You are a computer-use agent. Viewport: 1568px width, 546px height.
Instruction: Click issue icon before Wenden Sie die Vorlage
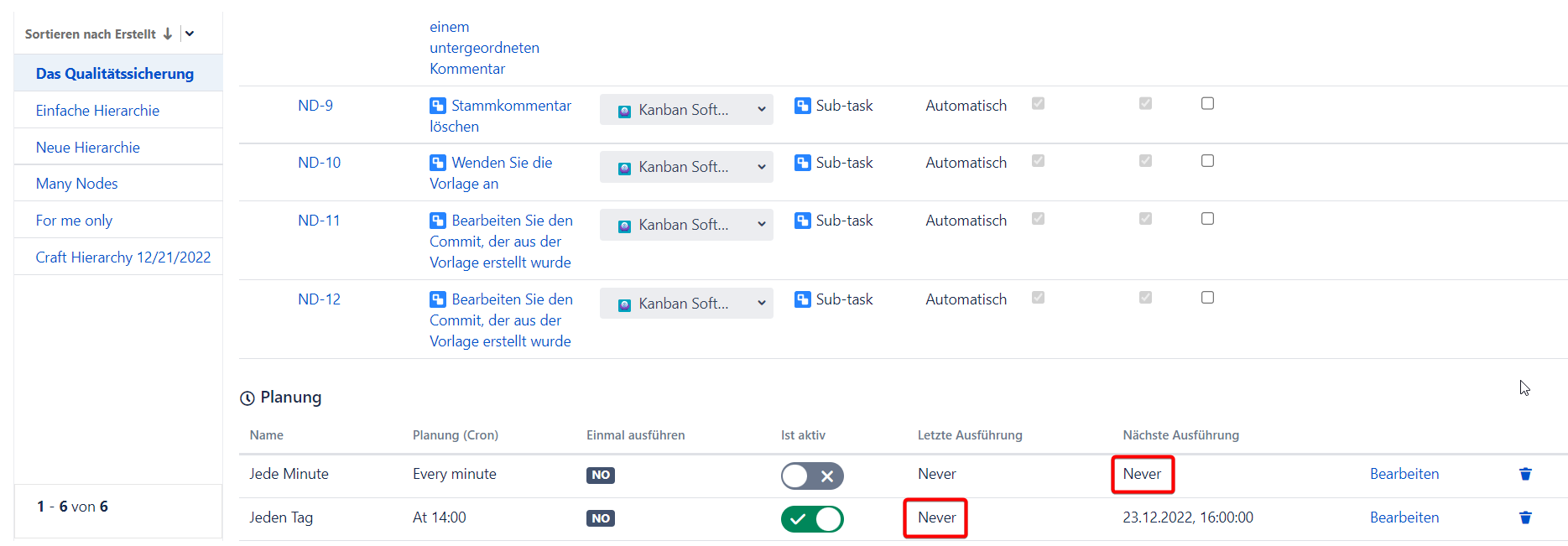click(438, 163)
